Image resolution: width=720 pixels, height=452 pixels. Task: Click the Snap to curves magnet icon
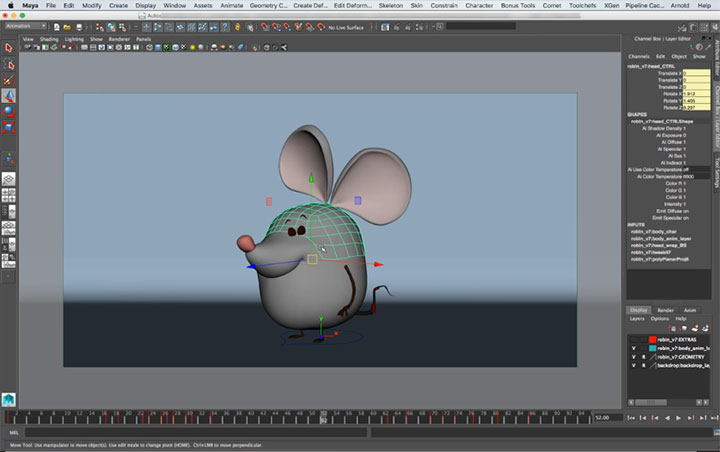pyautogui.click(x=276, y=28)
